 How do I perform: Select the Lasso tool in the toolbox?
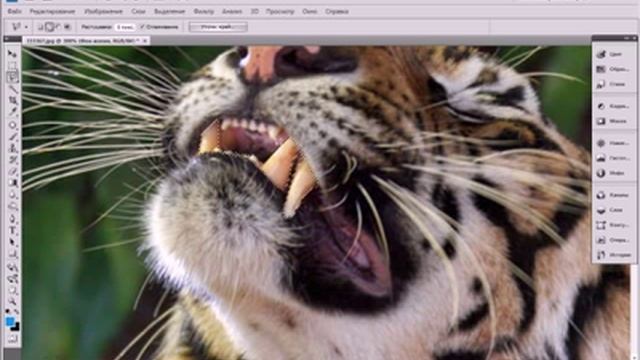point(13,77)
